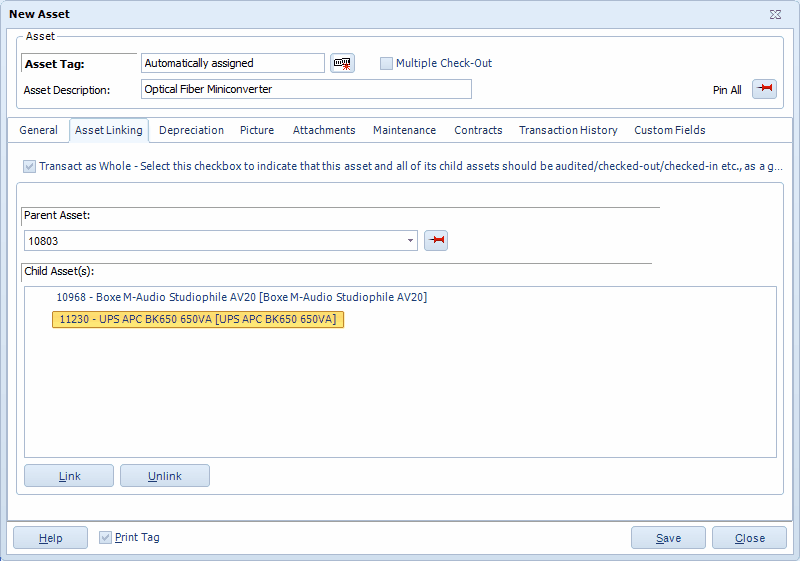800x561 pixels.
Task: Close the New Asset window with X
Action: pyautogui.click(x=775, y=14)
